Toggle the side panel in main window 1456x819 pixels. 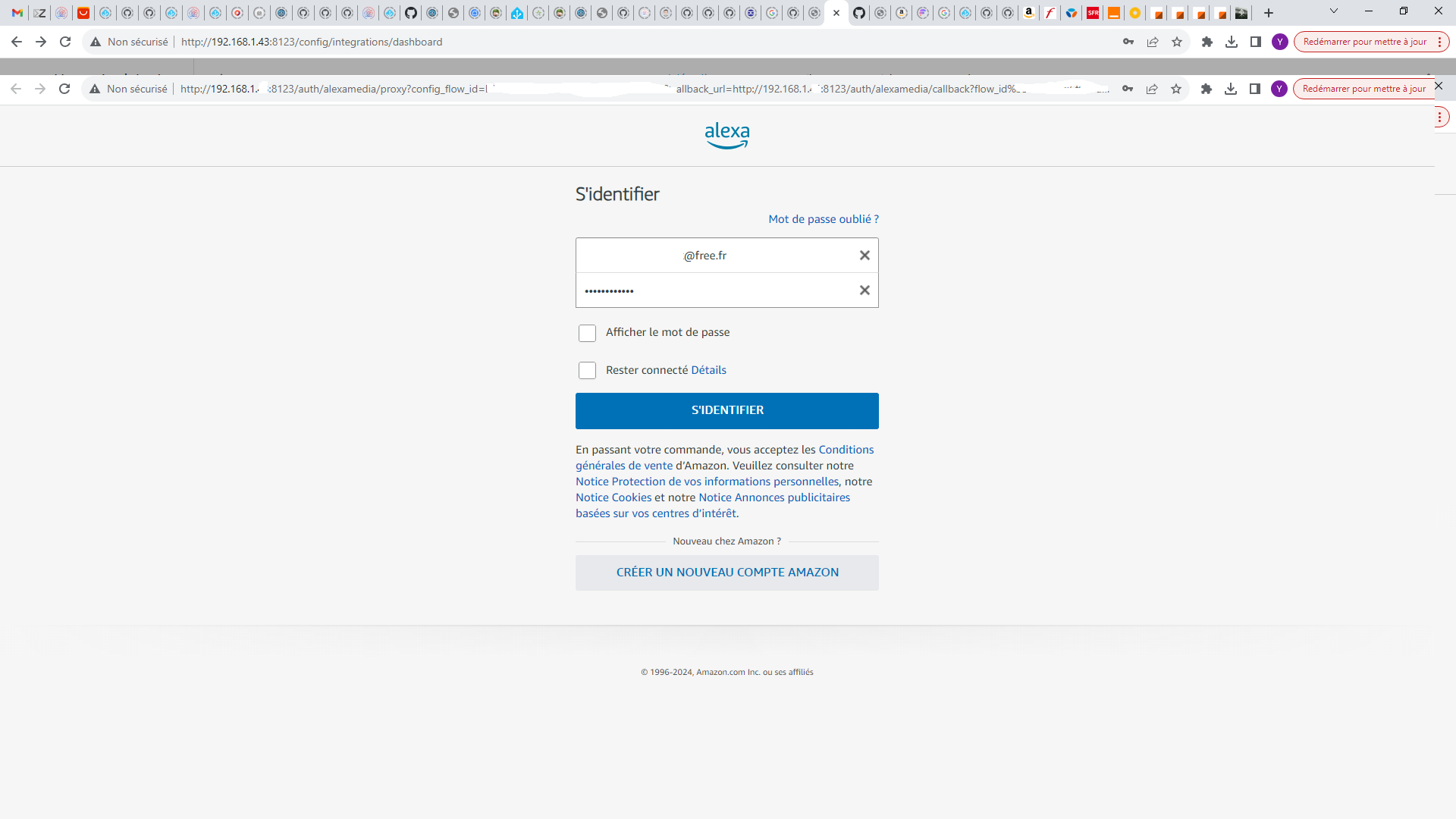(x=1256, y=42)
